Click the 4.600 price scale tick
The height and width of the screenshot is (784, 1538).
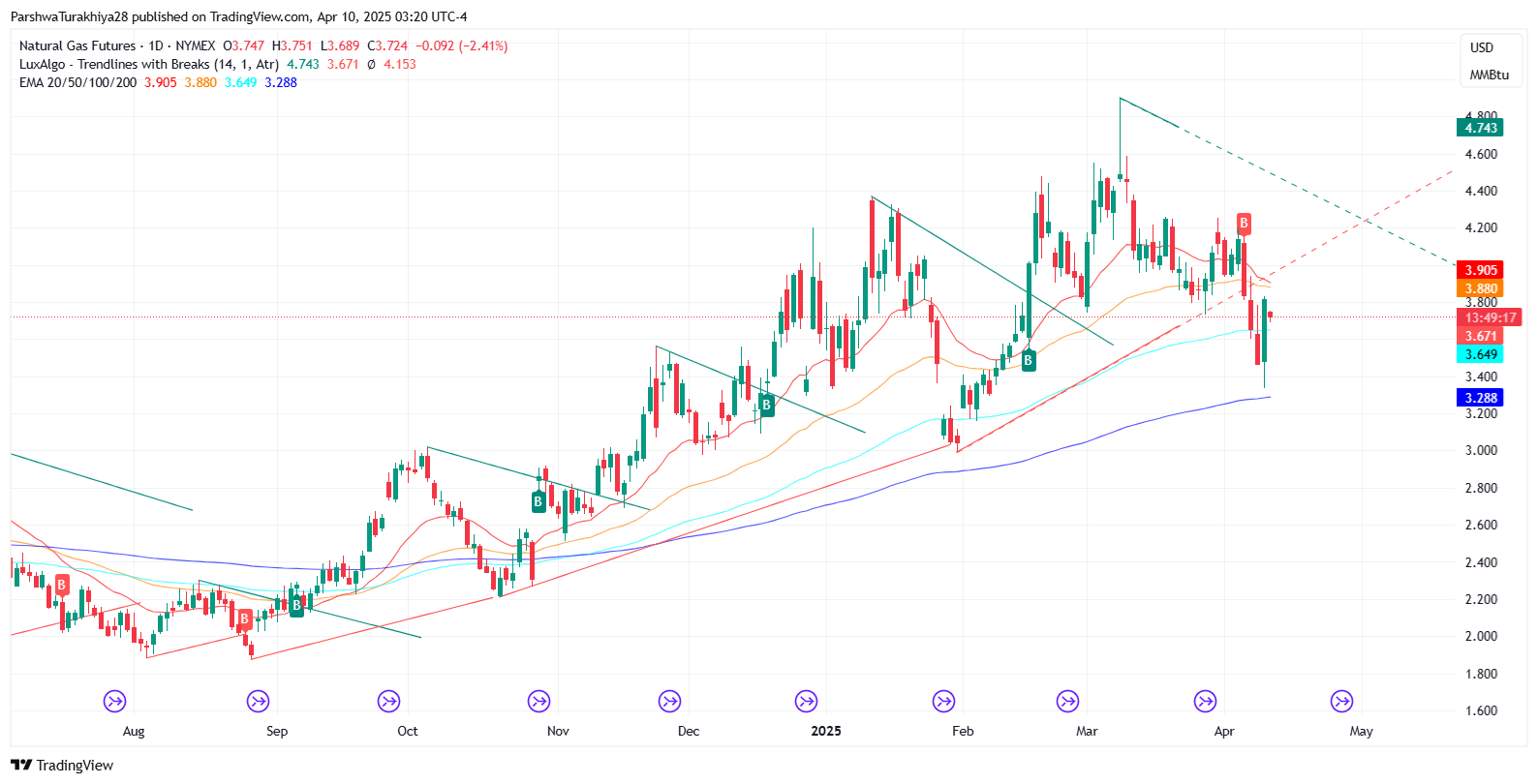(1481, 154)
